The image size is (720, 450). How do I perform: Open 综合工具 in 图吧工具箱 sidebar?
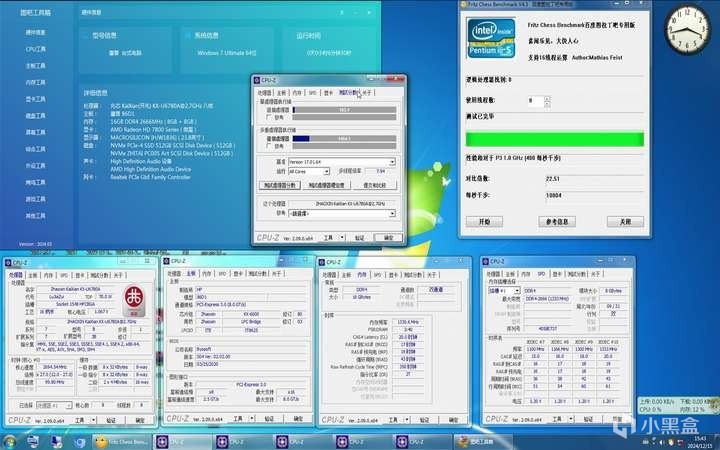(35, 149)
